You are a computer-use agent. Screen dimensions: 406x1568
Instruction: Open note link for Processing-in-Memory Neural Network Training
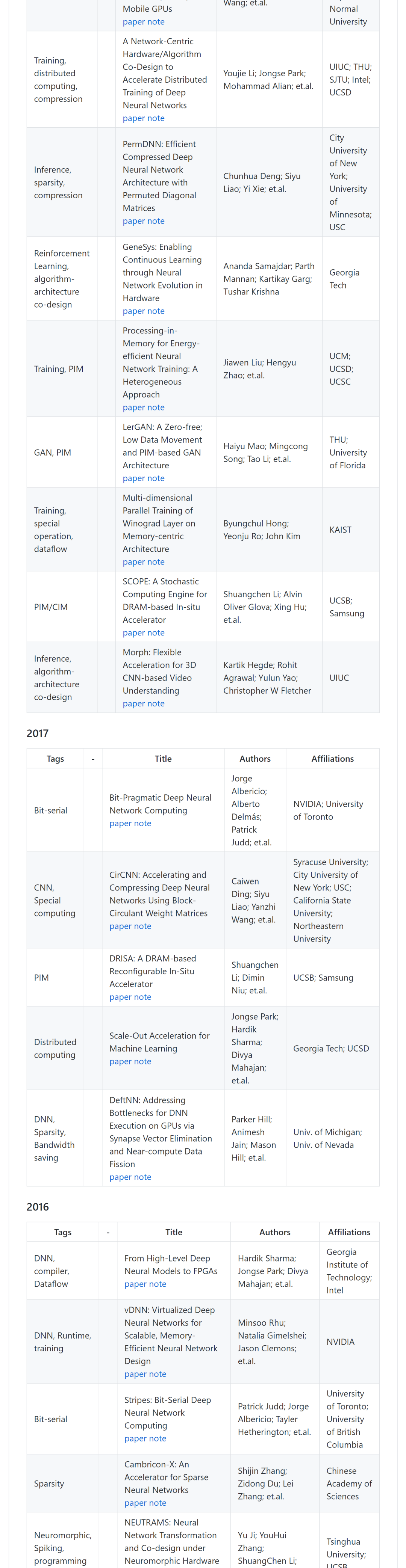point(156,407)
